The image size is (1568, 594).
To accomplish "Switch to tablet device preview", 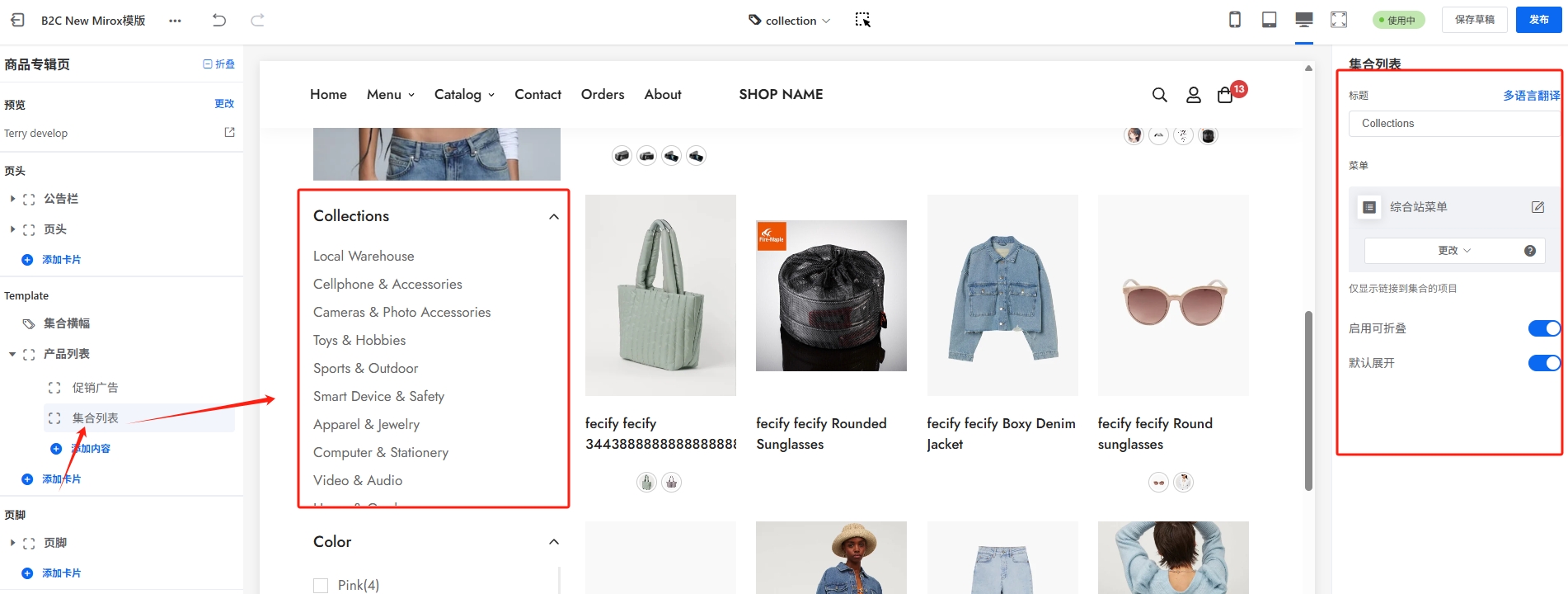I will 1270,20.
